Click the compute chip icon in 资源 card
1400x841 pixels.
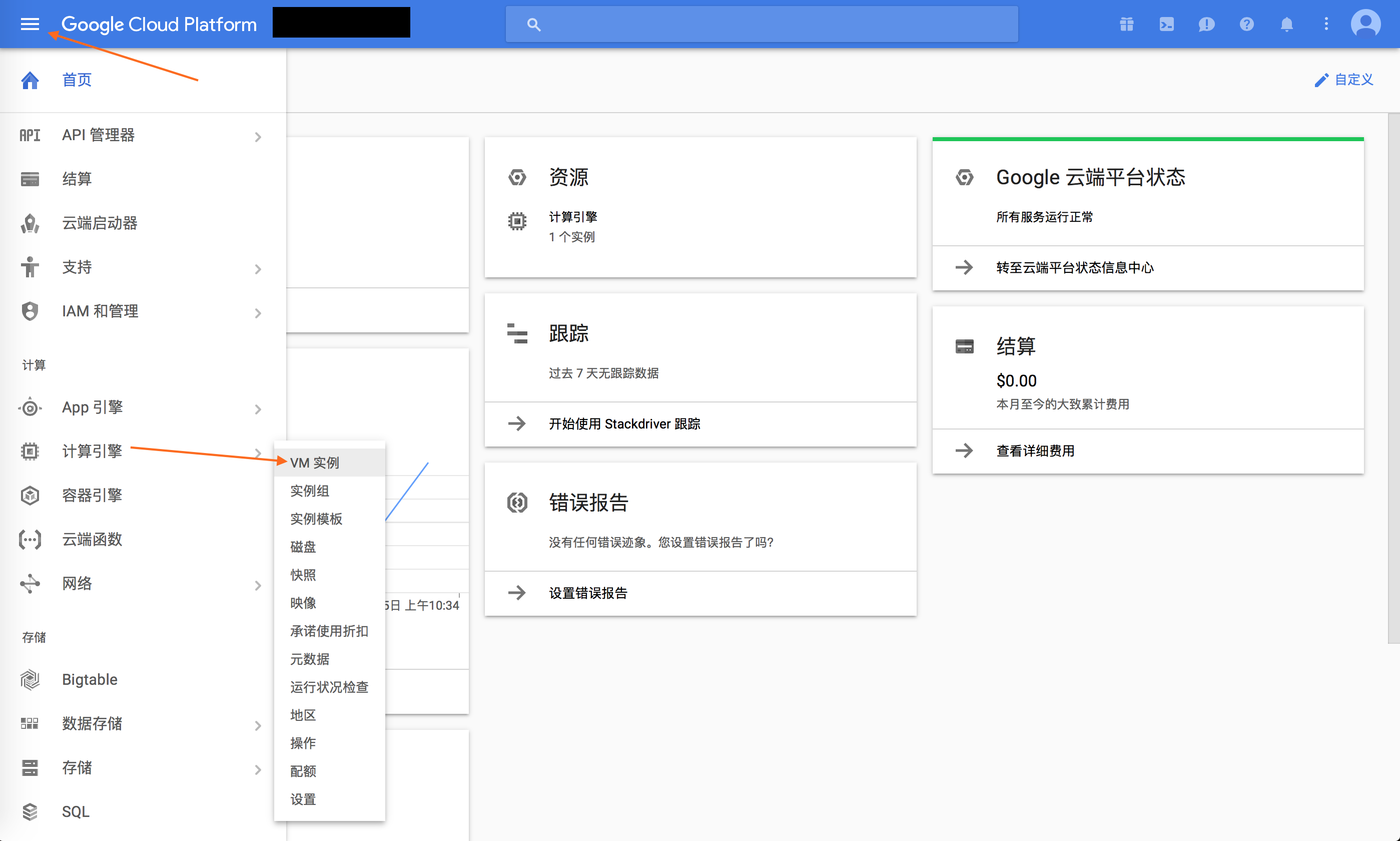(x=517, y=221)
